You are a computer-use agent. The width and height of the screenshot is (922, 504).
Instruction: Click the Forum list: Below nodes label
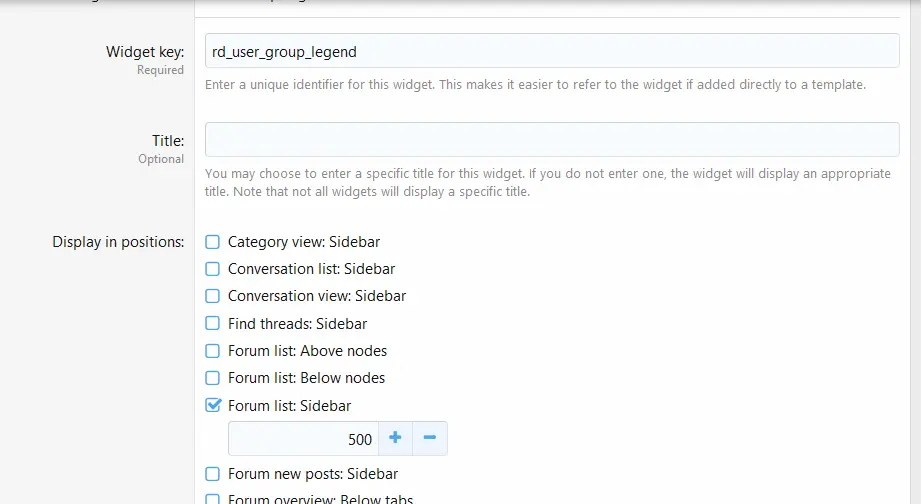(306, 378)
